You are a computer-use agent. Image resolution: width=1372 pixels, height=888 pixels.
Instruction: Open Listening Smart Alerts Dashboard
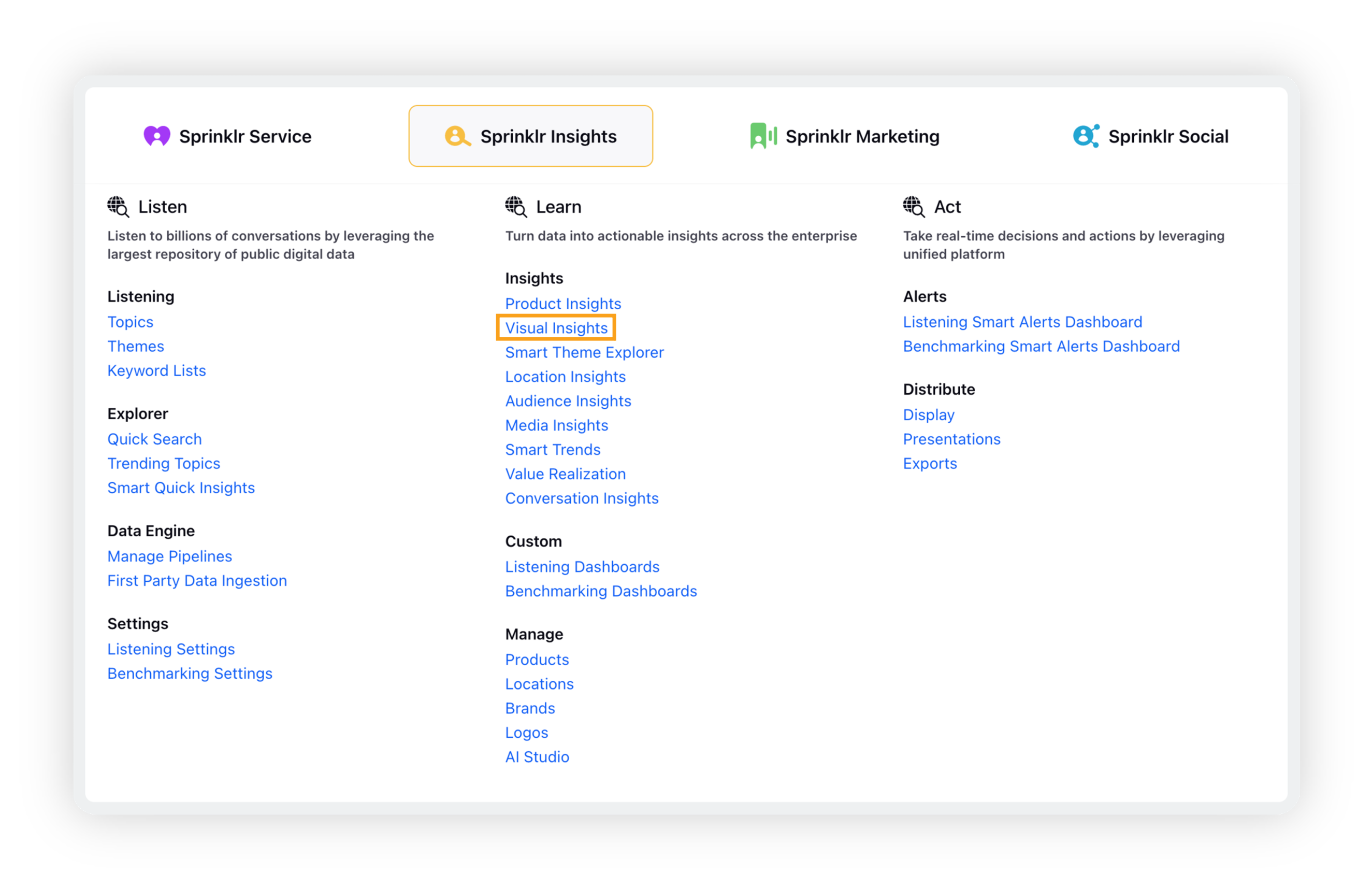point(1023,322)
